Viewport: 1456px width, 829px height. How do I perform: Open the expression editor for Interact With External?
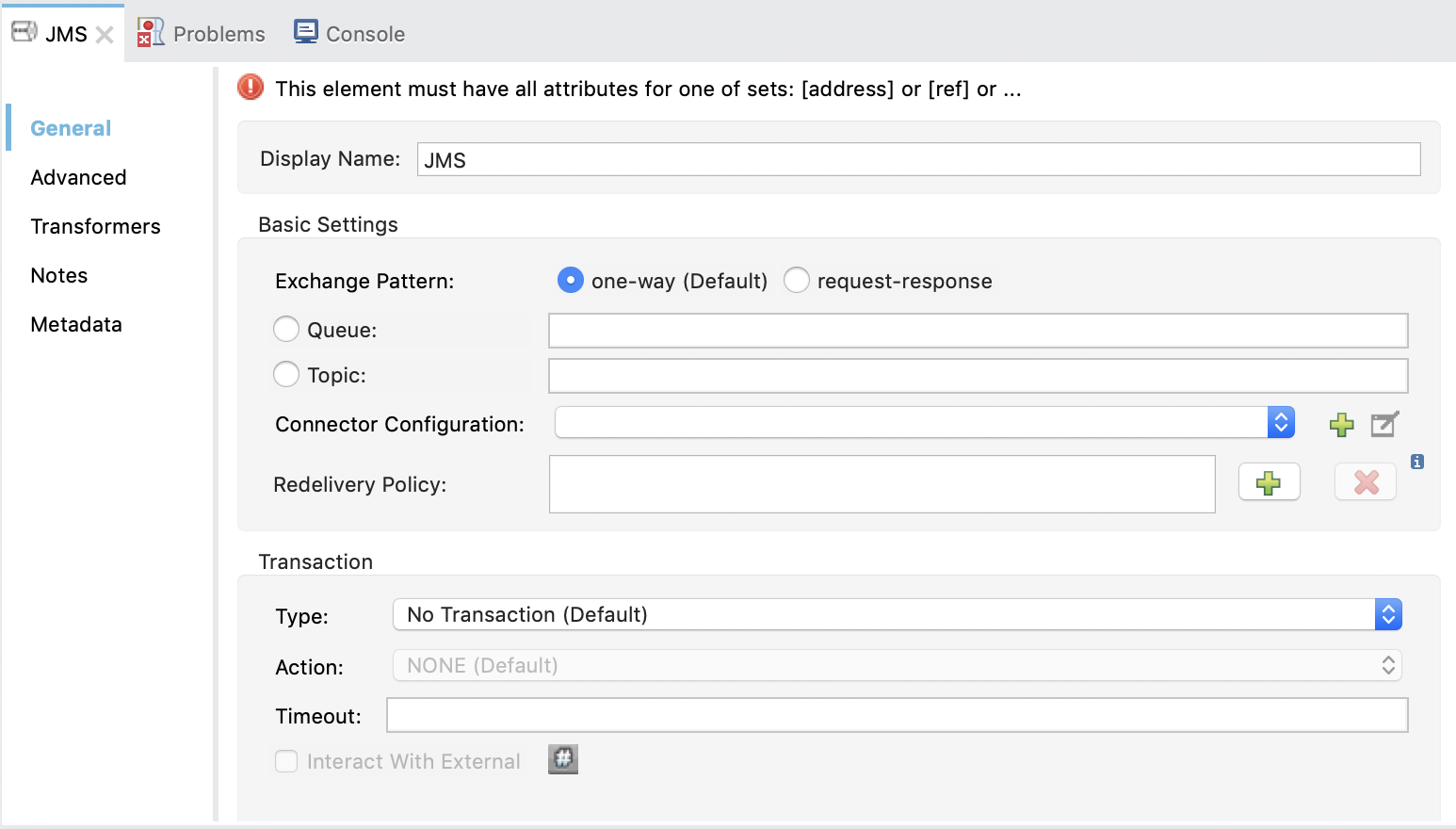click(562, 760)
